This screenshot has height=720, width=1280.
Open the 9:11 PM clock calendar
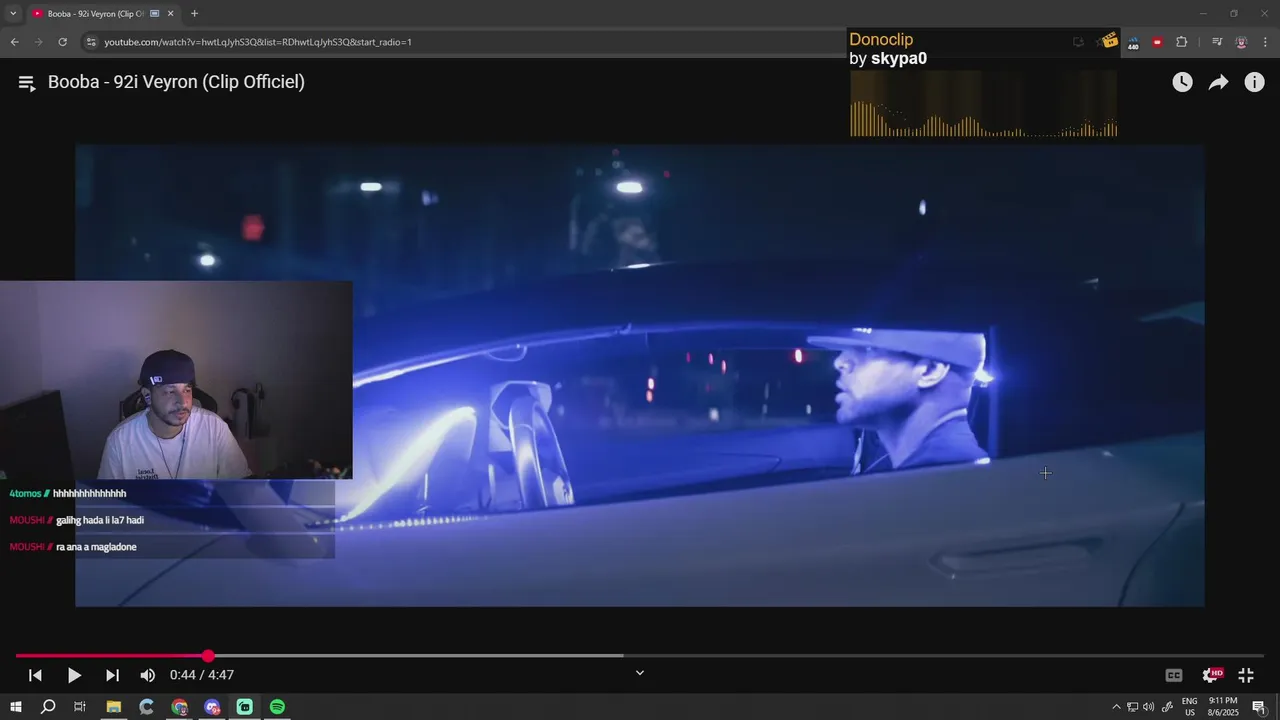click(x=1223, y=707)
